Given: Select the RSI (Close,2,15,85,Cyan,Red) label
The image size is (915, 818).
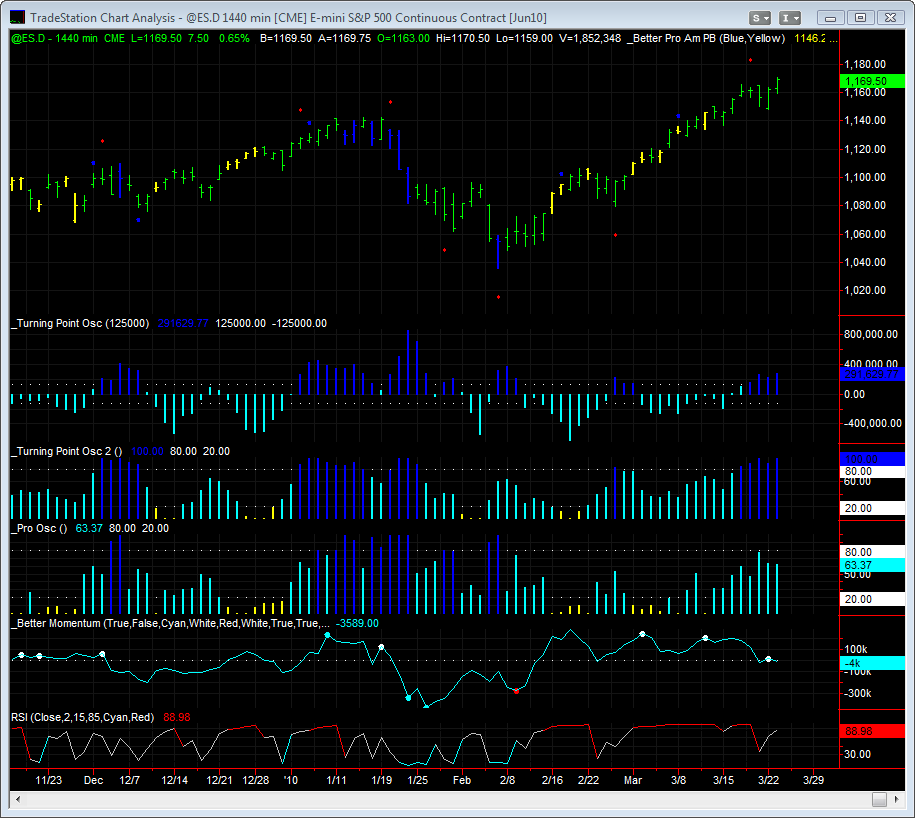Looking at the screenshot, I should coord(82,718).
